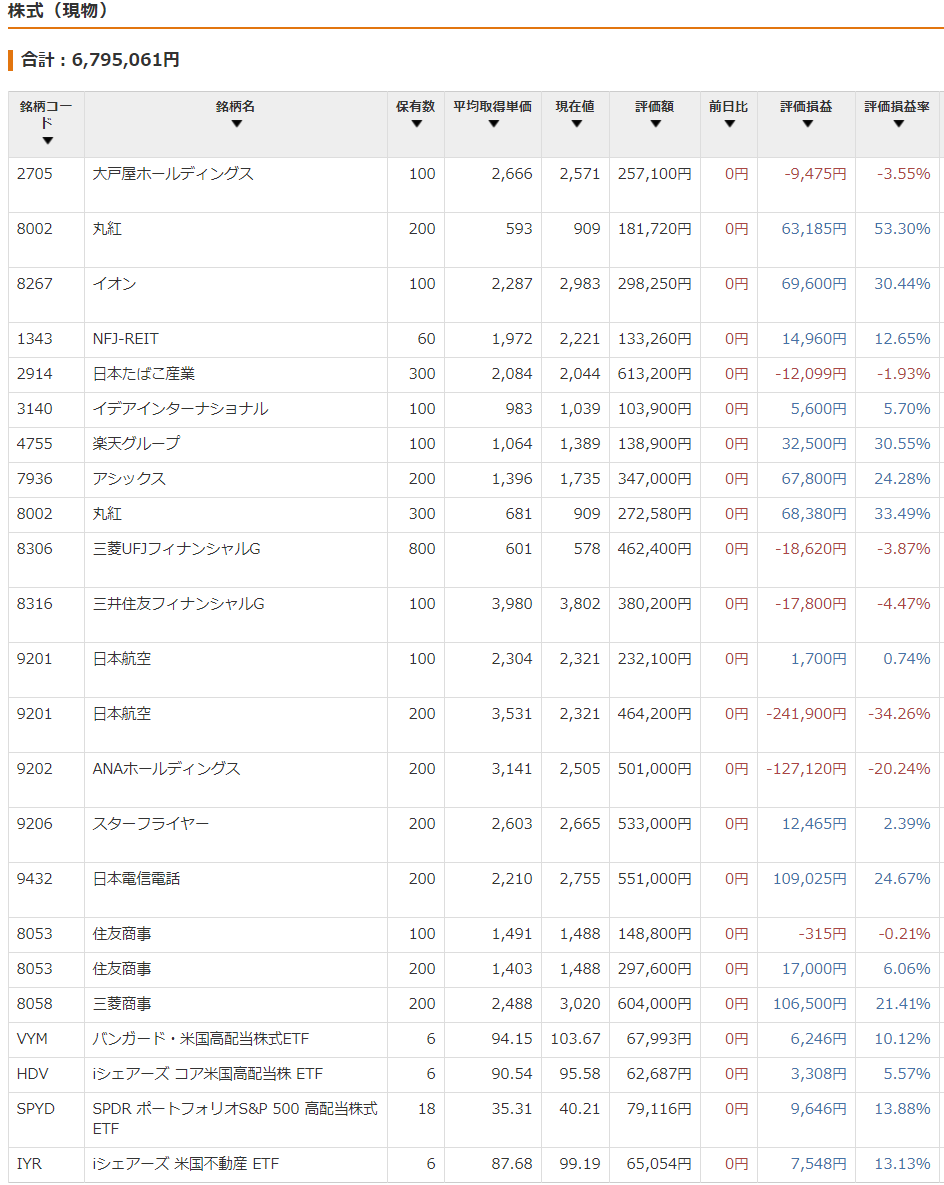Select イデアインターナショナル stock name
Viewport: 944px width, 1185px height.
click(181, 409)
